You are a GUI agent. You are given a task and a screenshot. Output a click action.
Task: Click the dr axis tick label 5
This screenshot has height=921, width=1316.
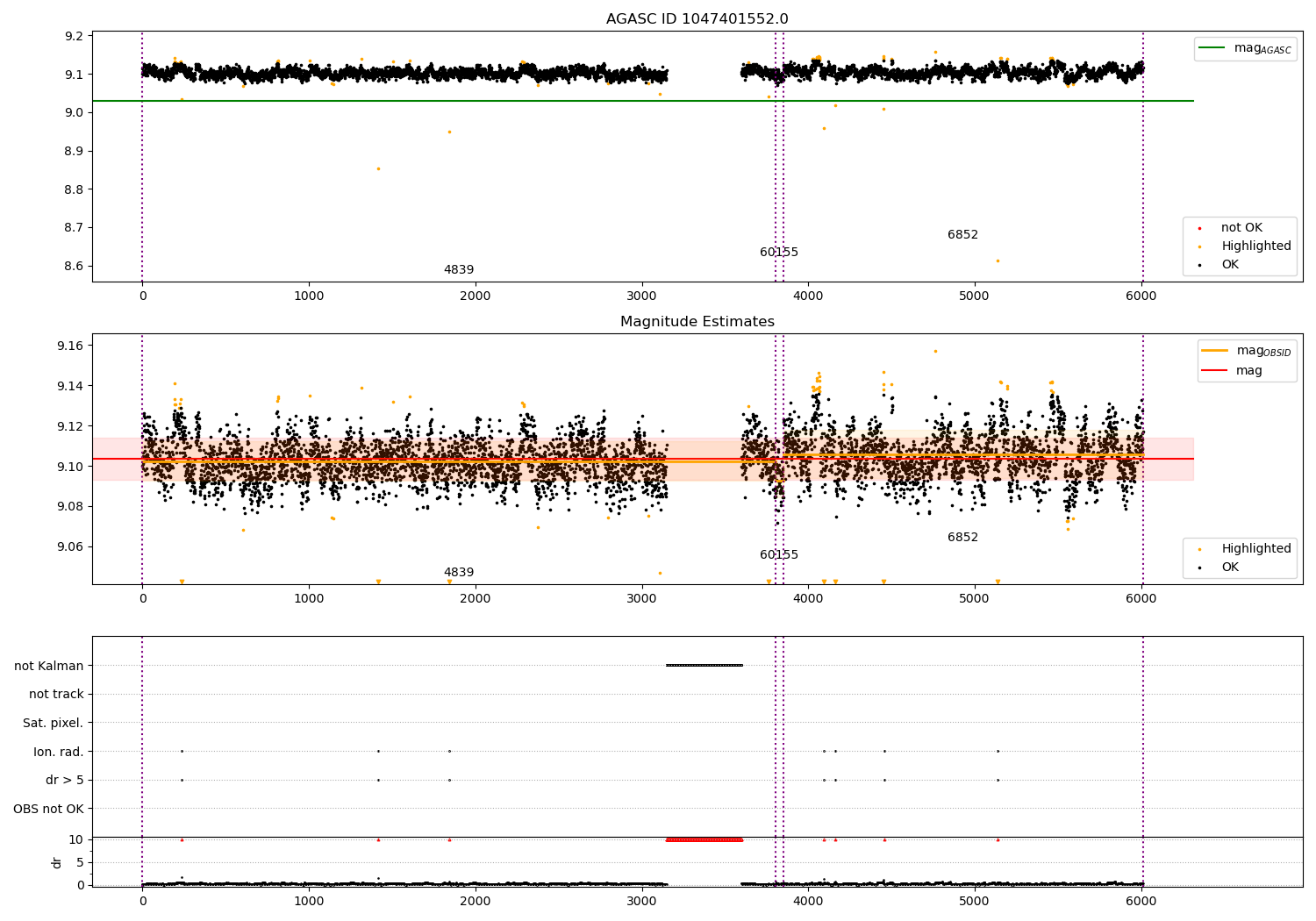click(81, 863)
